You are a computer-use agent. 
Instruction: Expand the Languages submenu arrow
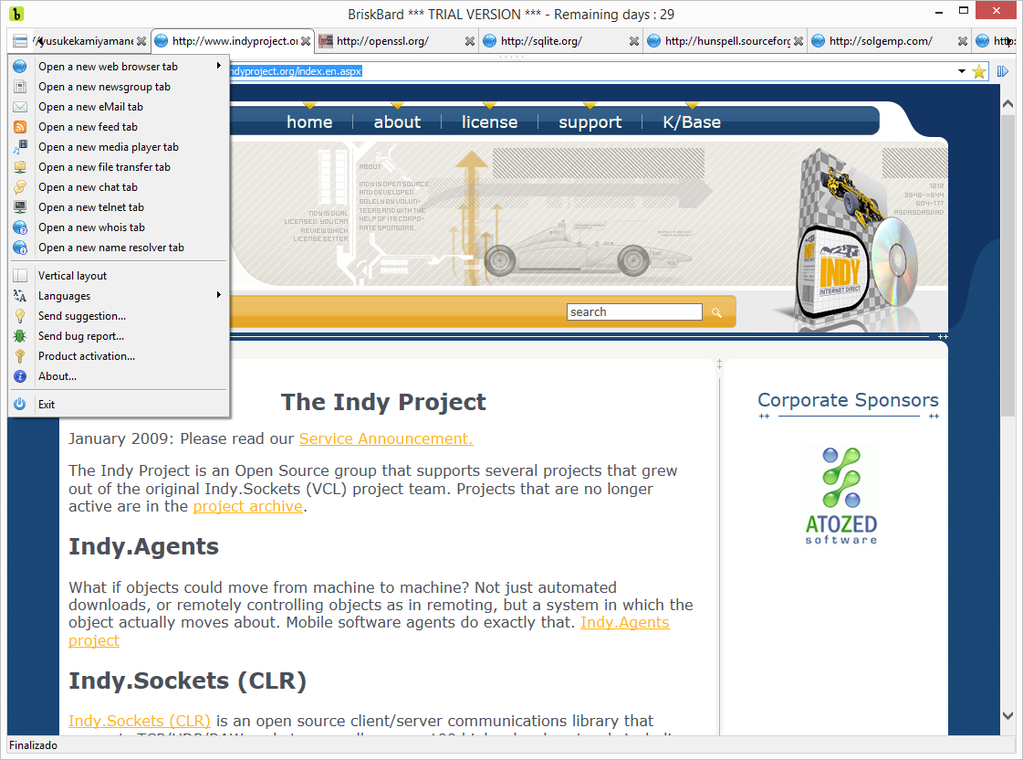click(x=219, y=295)
